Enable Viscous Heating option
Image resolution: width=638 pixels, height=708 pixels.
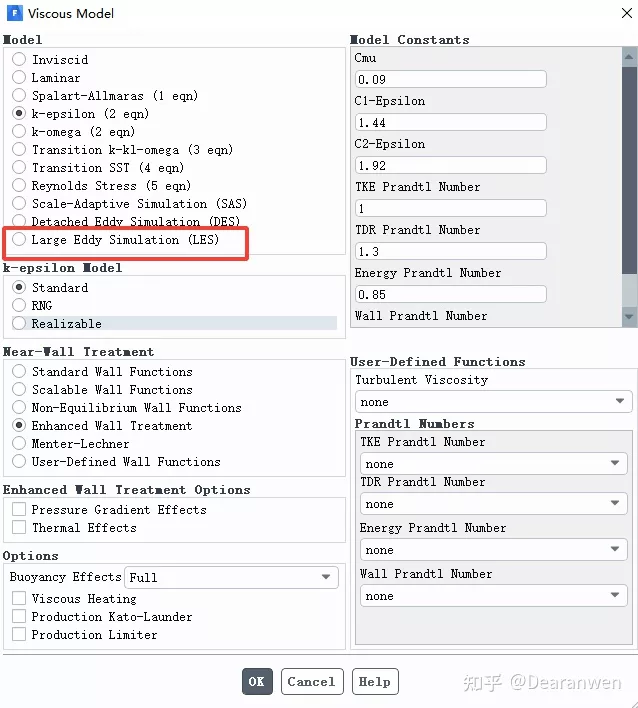coord(19,598)
